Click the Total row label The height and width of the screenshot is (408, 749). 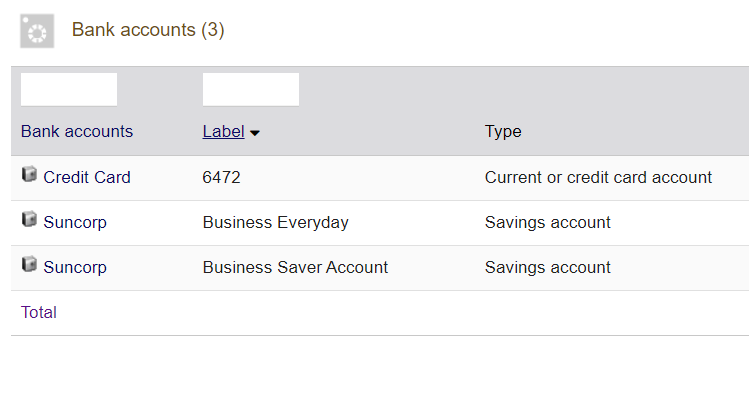point(39,312)
